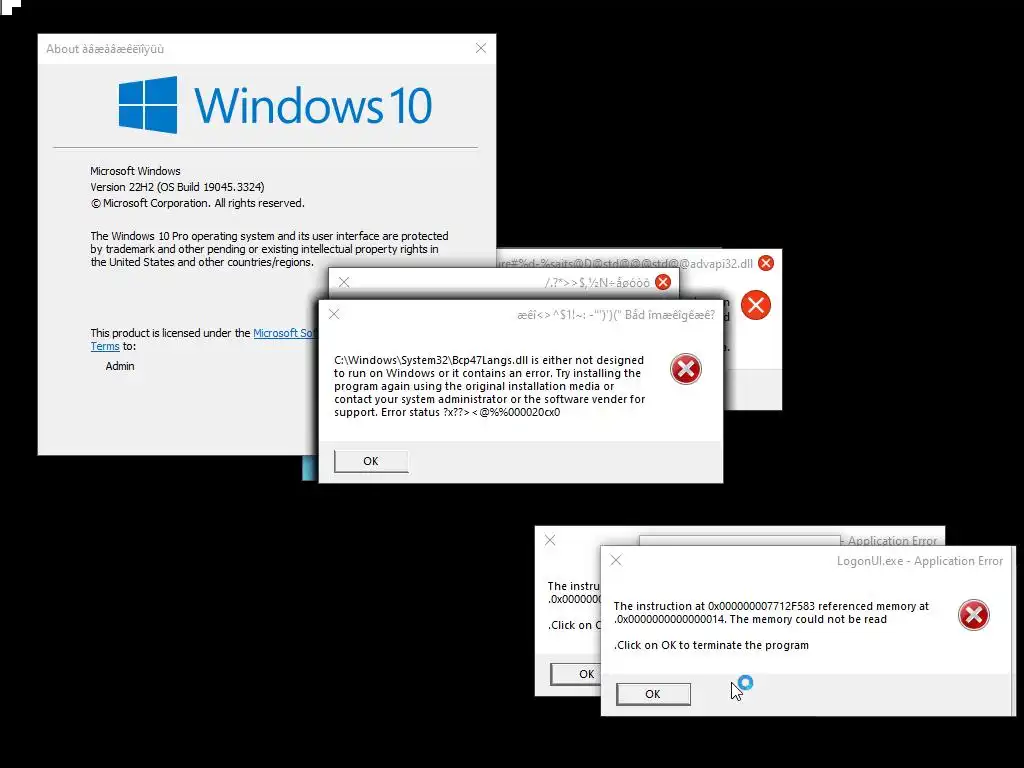Click red close circle on advapi32.dll title bar
The image size is (1024, 768).
pyautogui.click(x=766, y=263)
